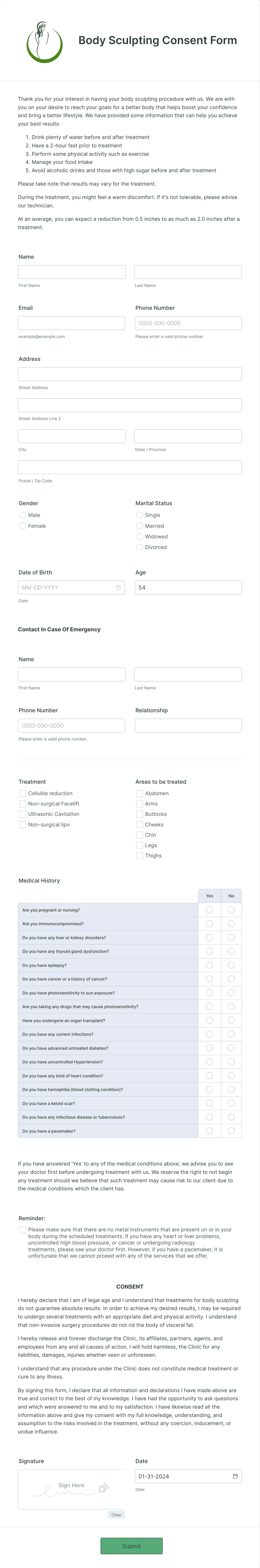Choose Married as marital status

tap(139, 526)
